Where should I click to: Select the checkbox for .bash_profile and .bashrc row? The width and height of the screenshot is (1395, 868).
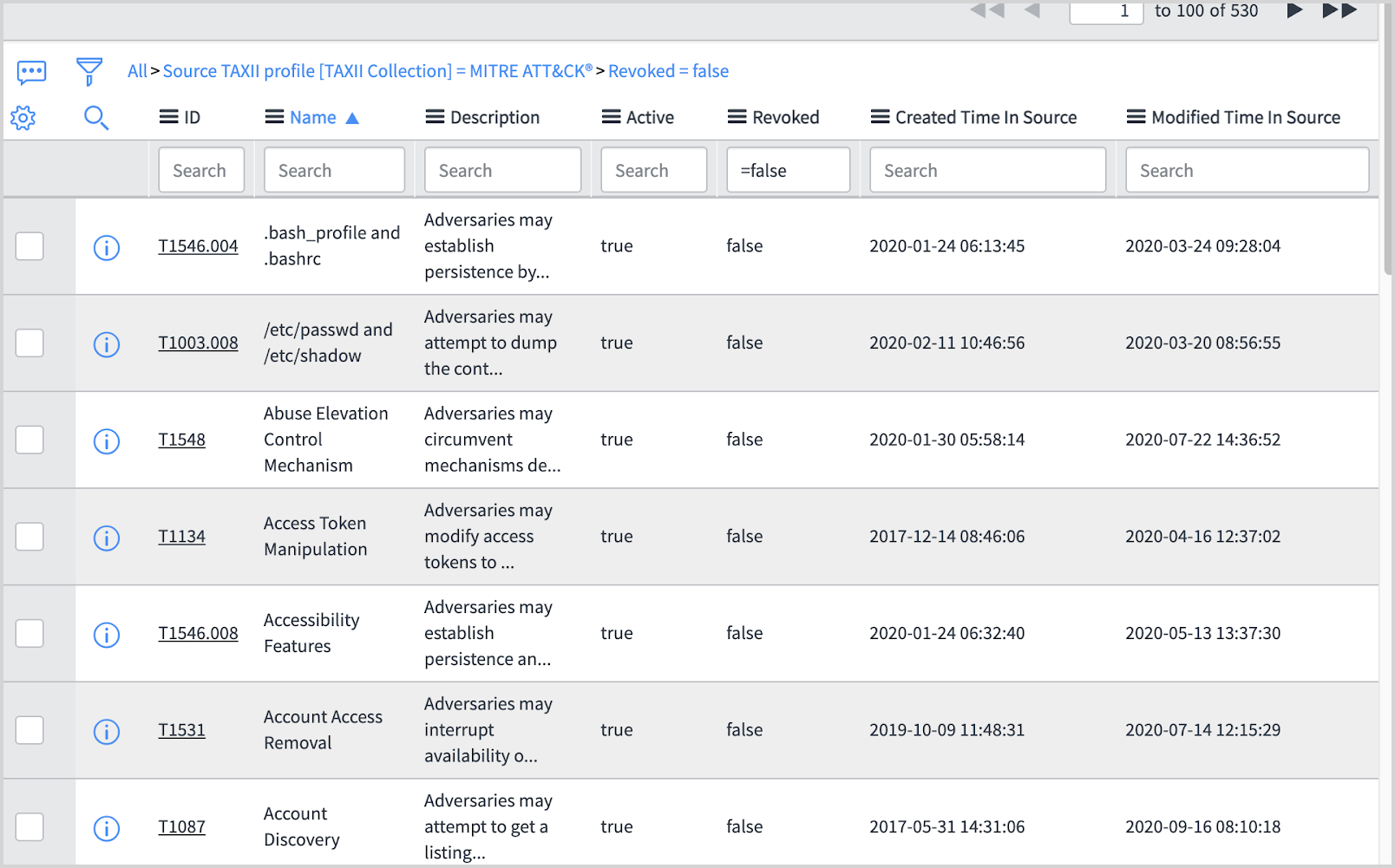coord(30,246)
